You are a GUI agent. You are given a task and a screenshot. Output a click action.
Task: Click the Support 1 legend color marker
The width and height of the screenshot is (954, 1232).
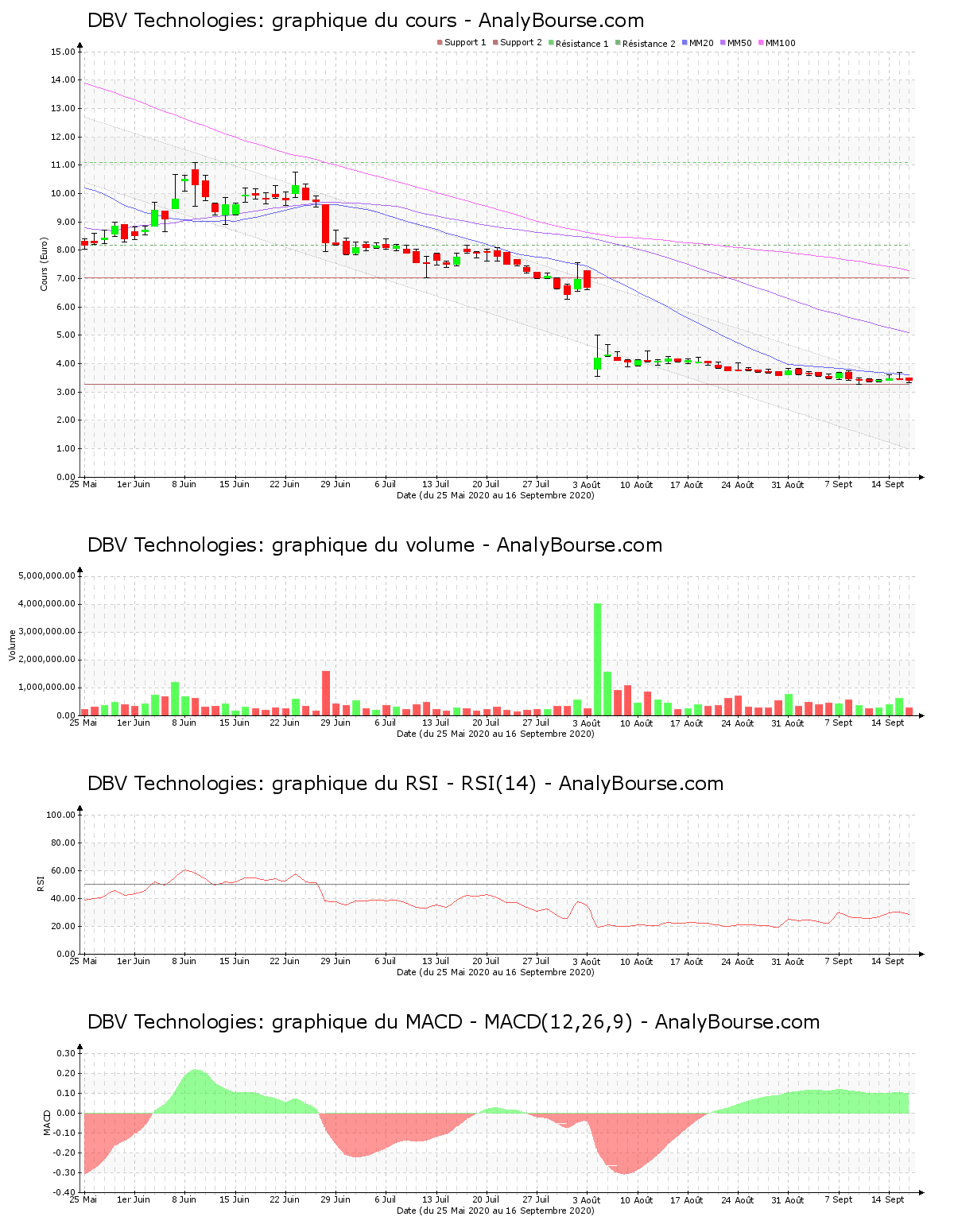[x=440, y=43]
